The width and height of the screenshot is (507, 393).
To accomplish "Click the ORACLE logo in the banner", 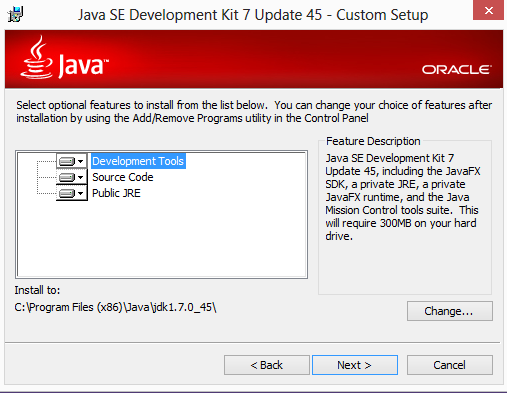I will coord(457,70).
